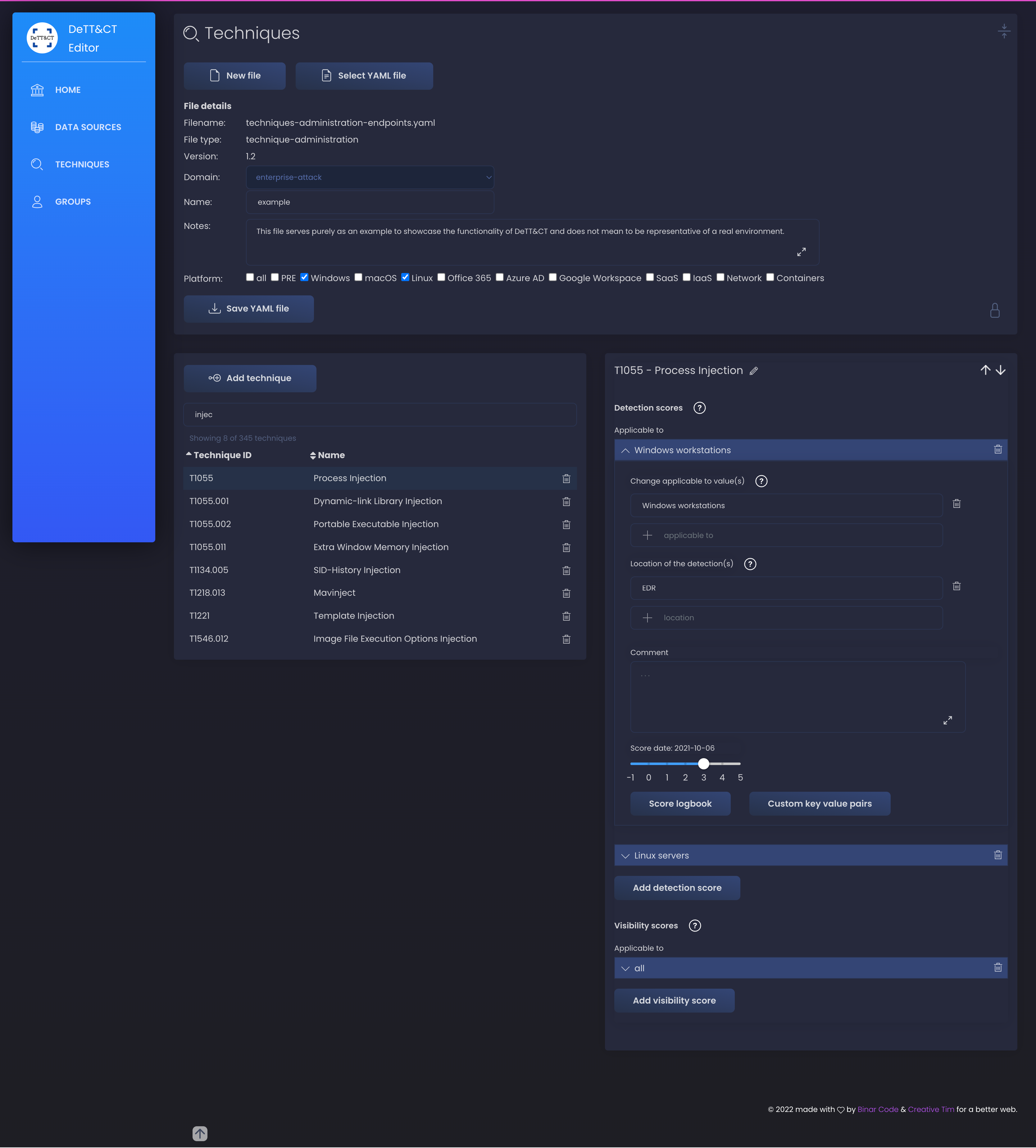The width and height of the screenshot is (1036, 1148).
Task: Click the technique search field containing 'injec'
Action: click(x=380, y=415)
